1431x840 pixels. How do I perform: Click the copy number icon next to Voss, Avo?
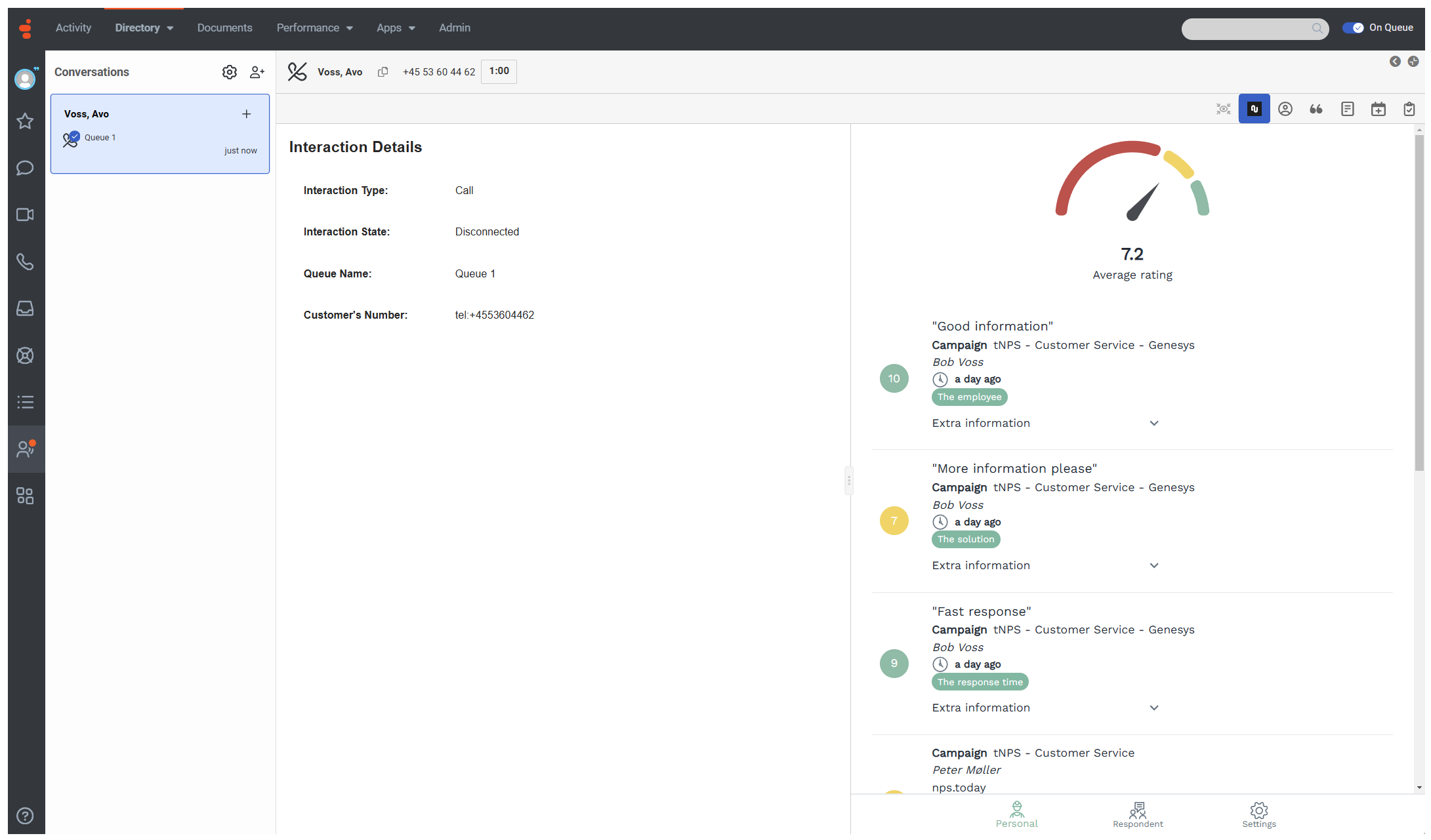click(x=383, y=72)
